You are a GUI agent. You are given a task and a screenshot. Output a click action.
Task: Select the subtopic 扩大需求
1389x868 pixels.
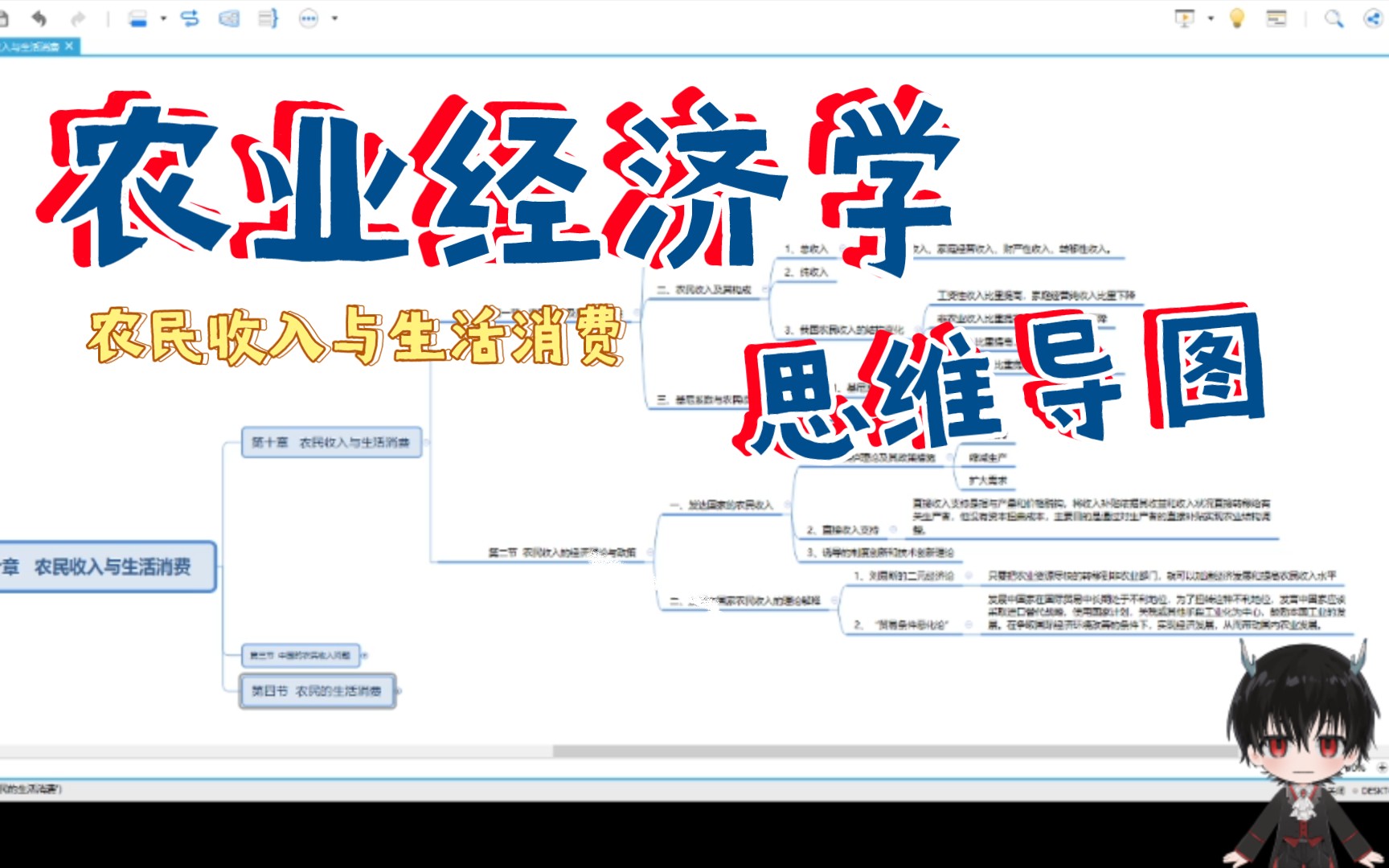pos(988,480)
